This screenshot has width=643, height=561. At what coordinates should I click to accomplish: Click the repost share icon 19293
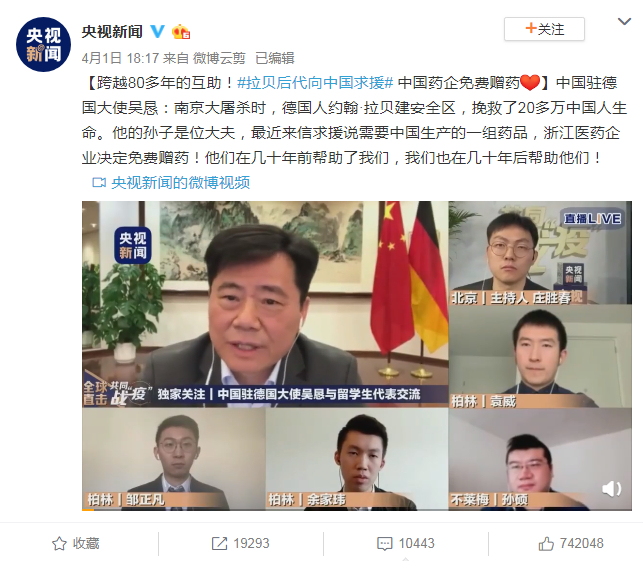point(219,544)
